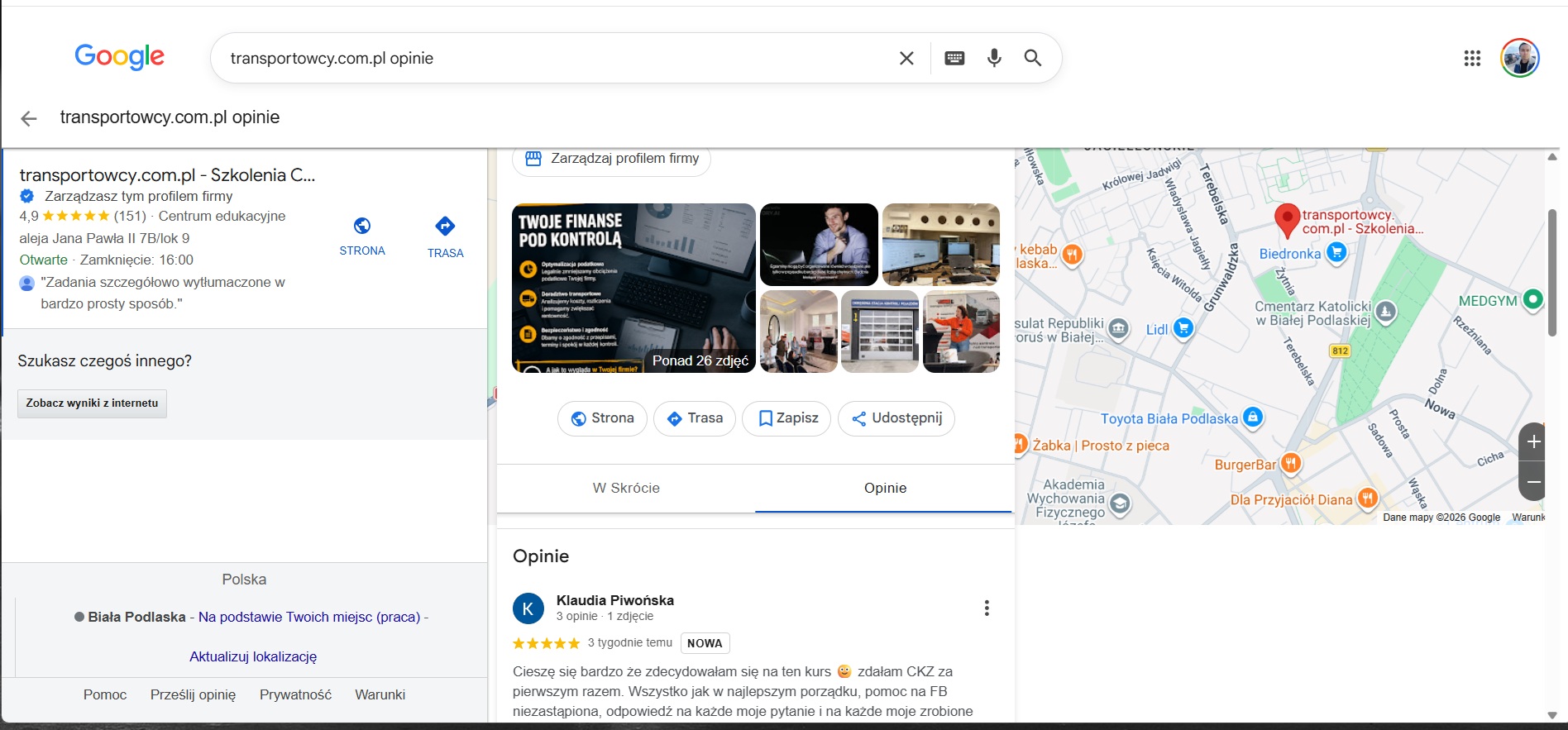1568x730 pixels.
Task: Open the Prywatność footer link
Action: [x=295, y=694]
